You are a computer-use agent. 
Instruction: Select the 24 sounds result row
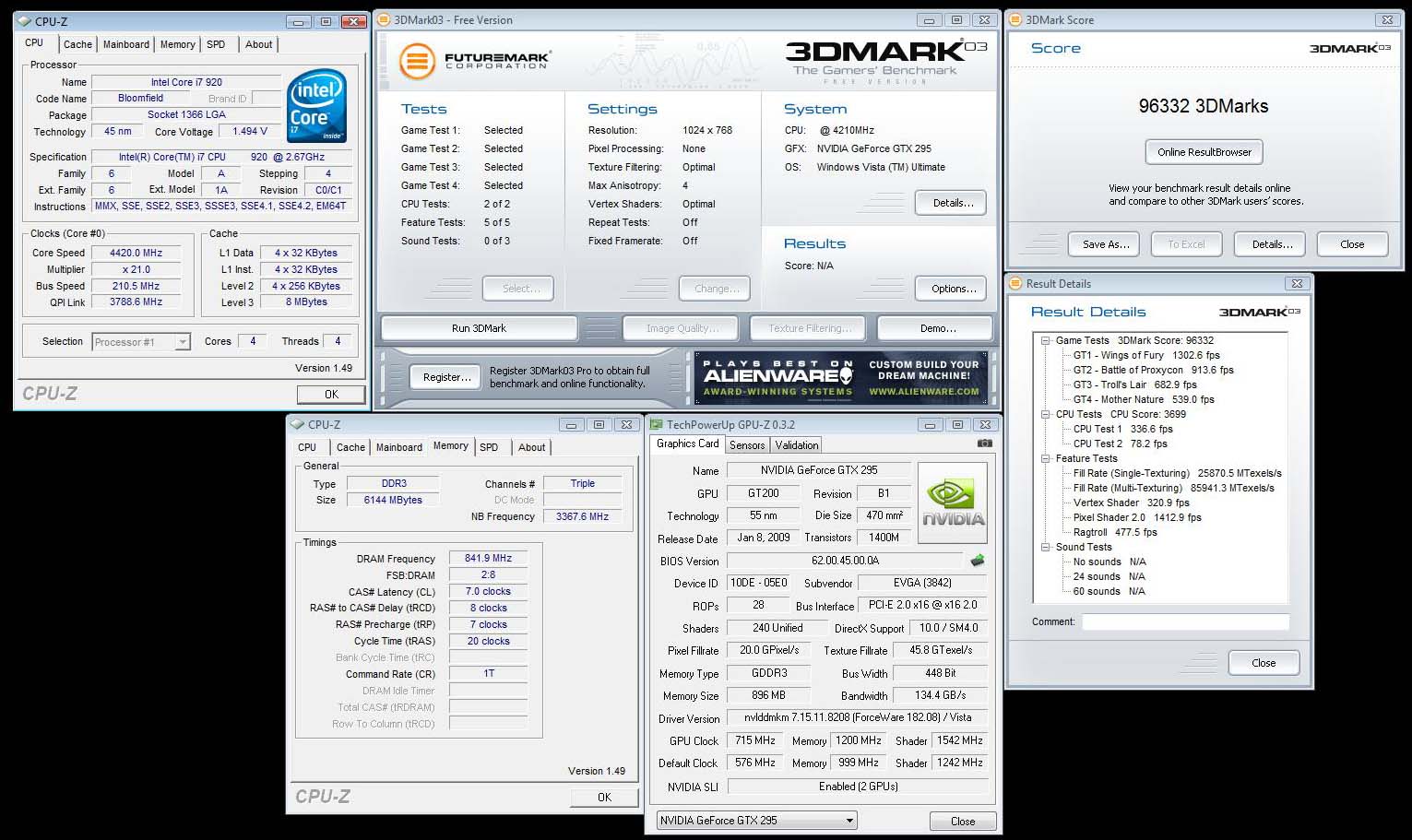click(1109, 576)
